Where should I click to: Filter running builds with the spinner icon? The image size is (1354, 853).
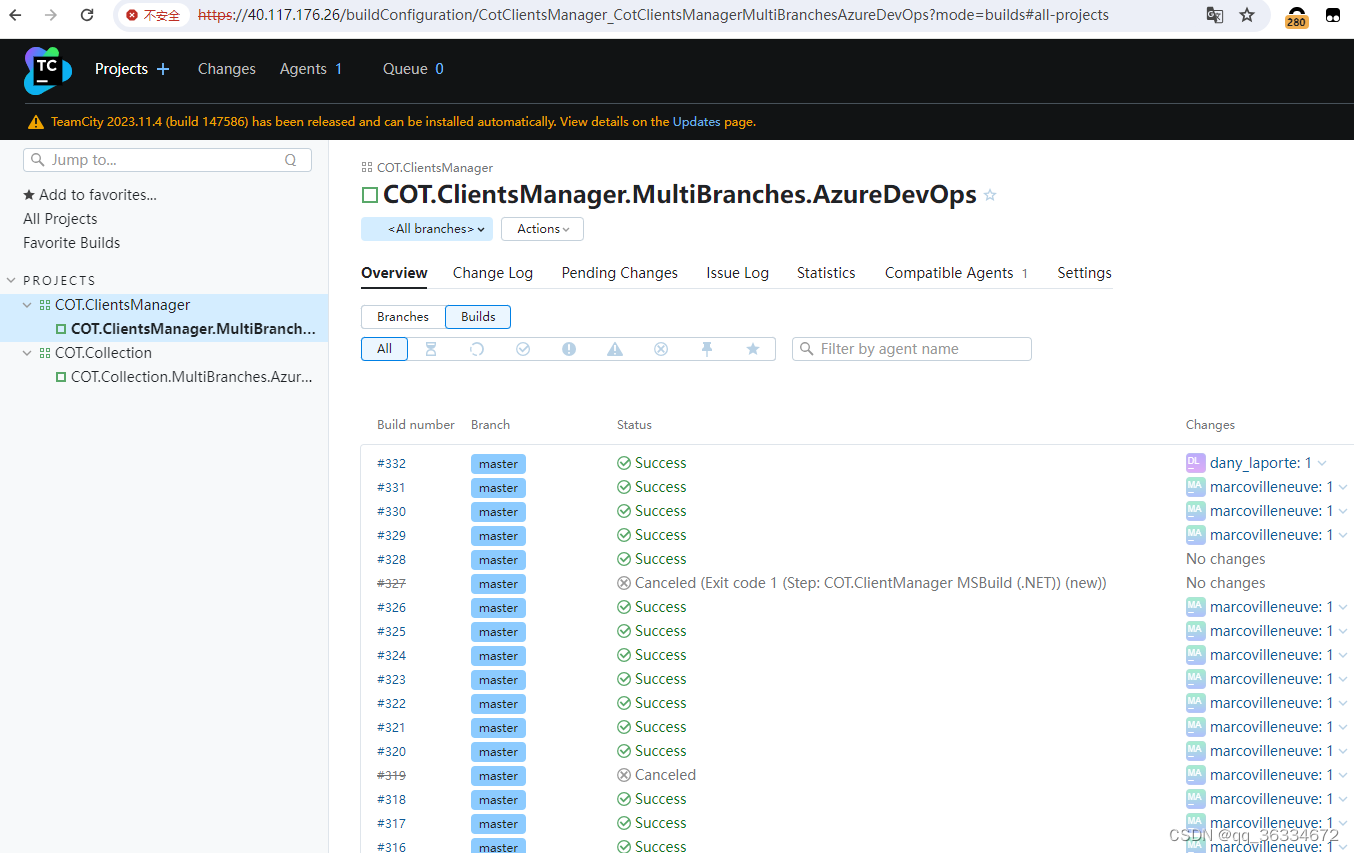point(477,349)
